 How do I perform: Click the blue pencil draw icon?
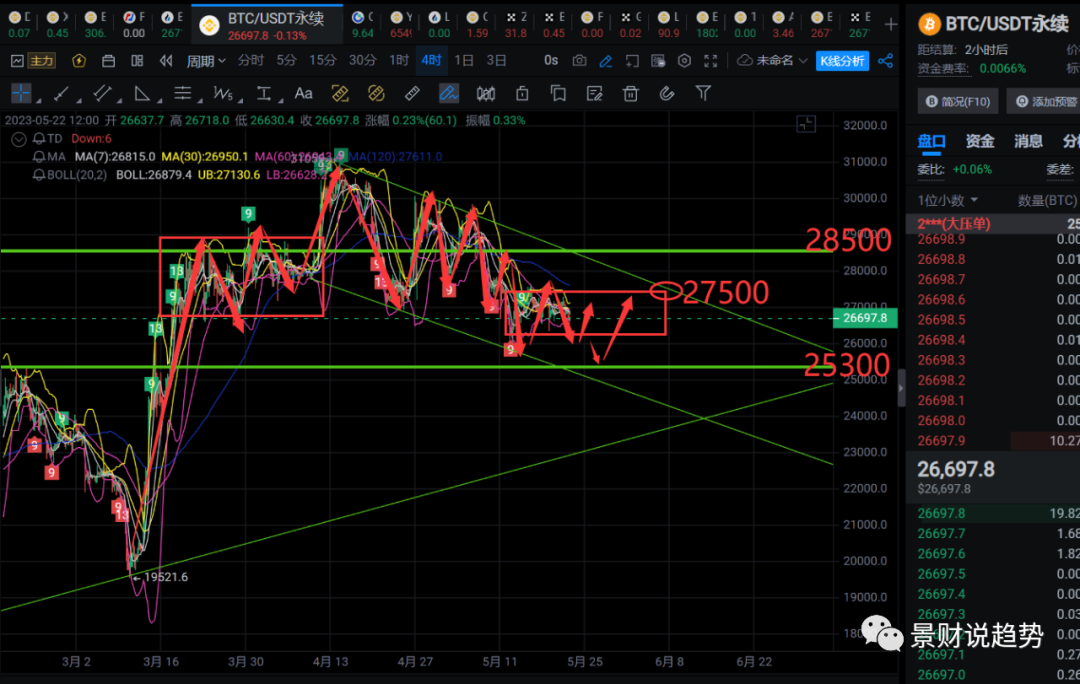click(x=605, y=61)
